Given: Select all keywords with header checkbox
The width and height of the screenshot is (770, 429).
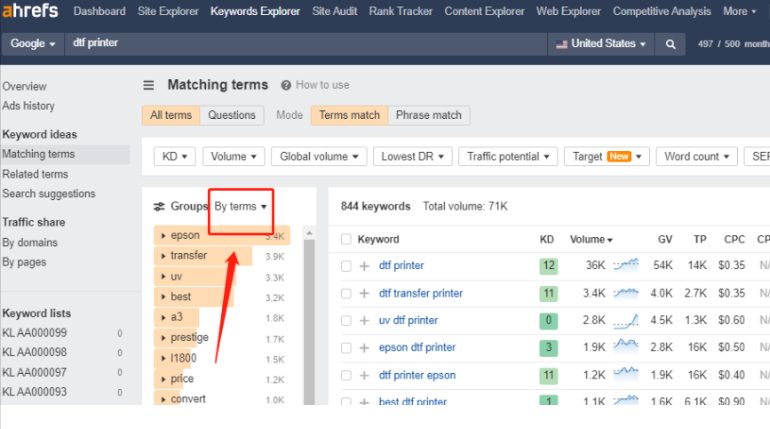Looking at the screenshot, I should (x=346, y=239).
